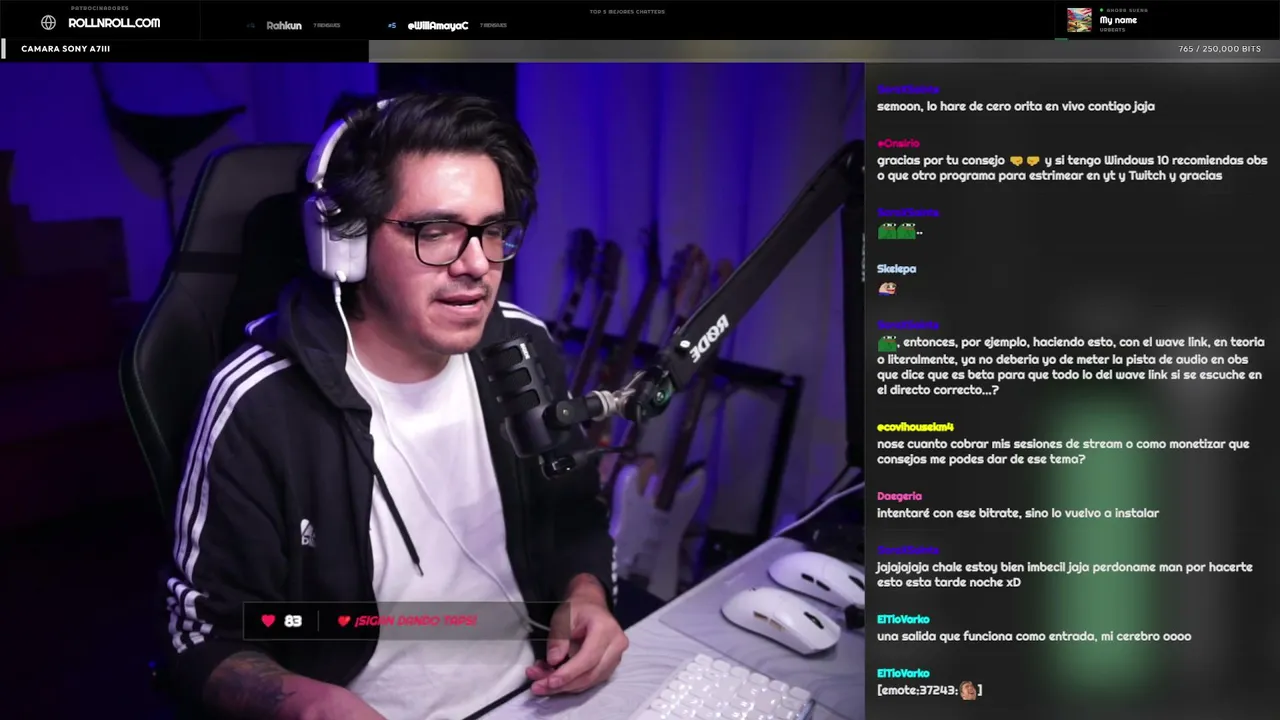Click the tap count "83"

pos(293,621)
